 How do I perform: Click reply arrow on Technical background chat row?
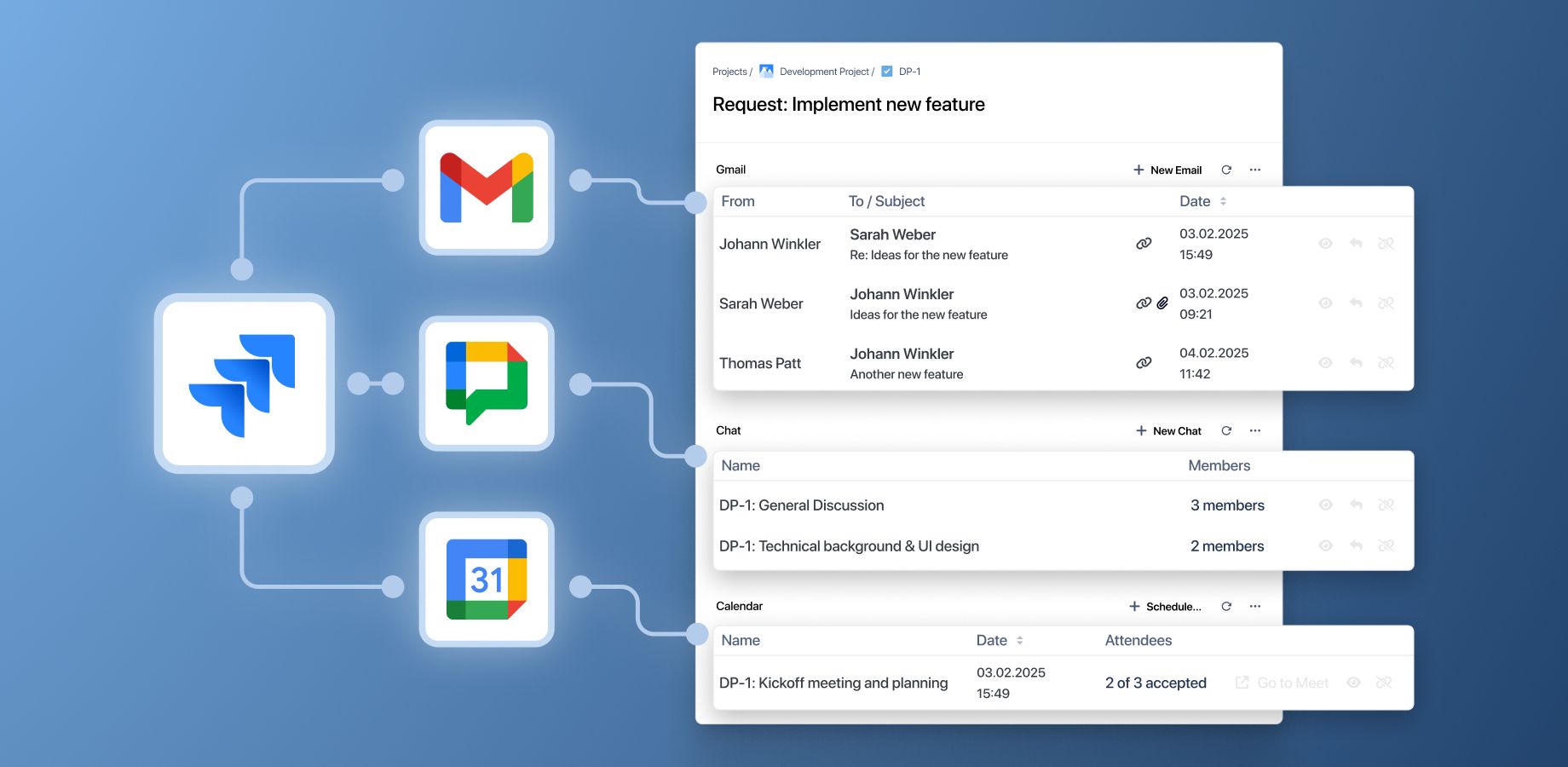[x=1356, y=545]
